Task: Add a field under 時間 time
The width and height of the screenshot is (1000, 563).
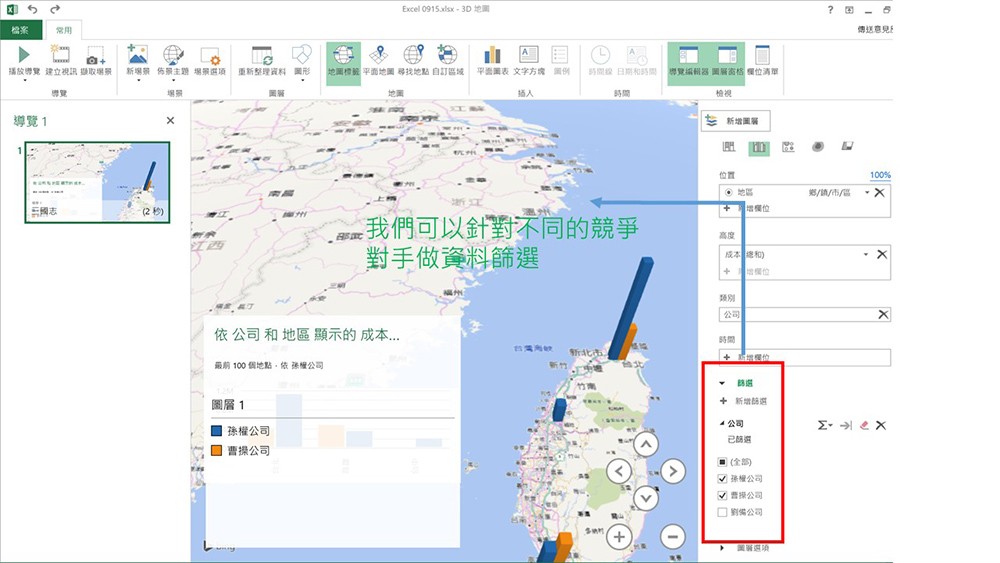Action: coord(747,357)
